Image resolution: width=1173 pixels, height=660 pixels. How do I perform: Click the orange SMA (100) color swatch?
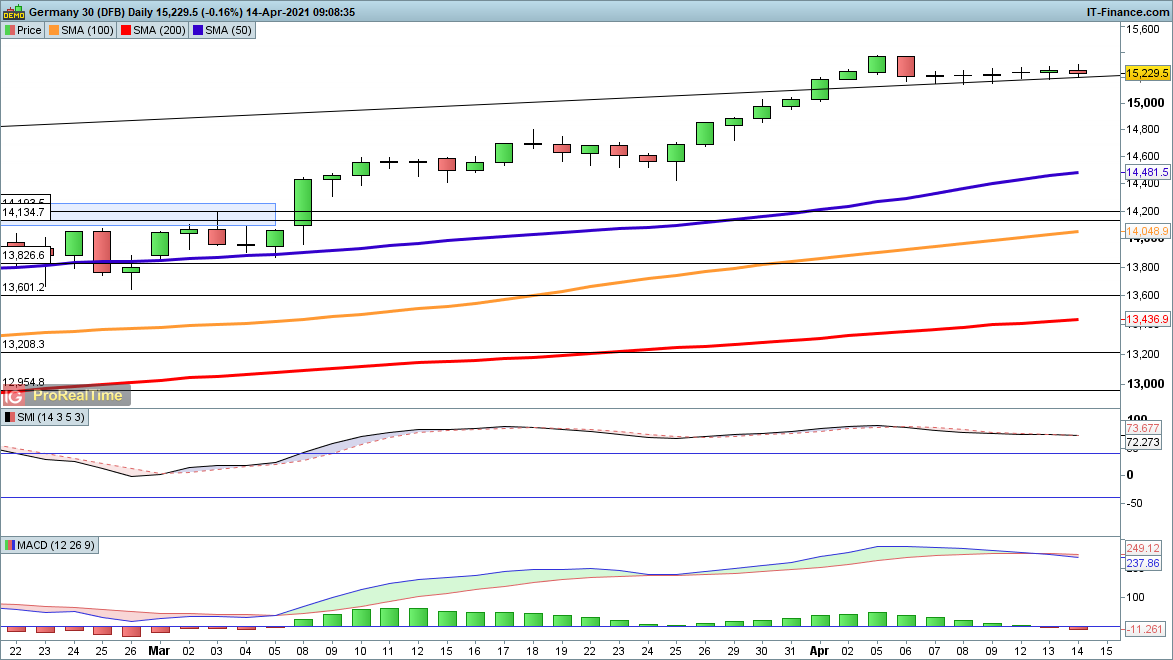click(55, 30)
